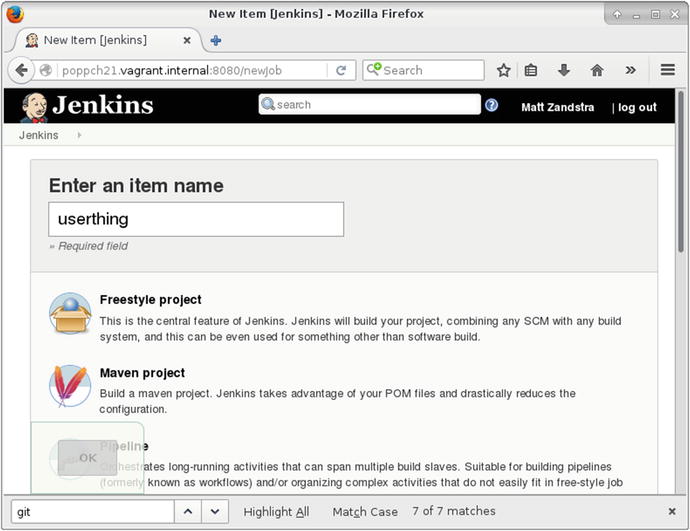
Task: Click the globe site identity icon
Action: [x=46, y=70]
